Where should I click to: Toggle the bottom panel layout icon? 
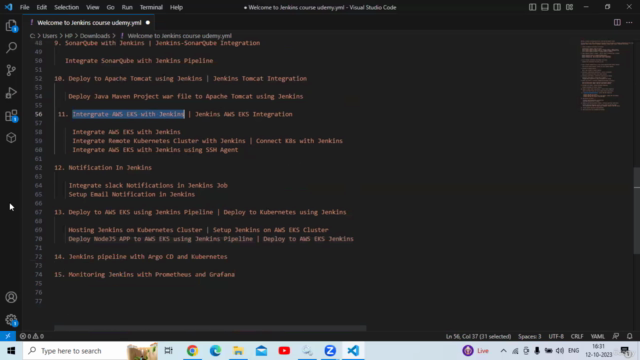(x=544, y=7)
